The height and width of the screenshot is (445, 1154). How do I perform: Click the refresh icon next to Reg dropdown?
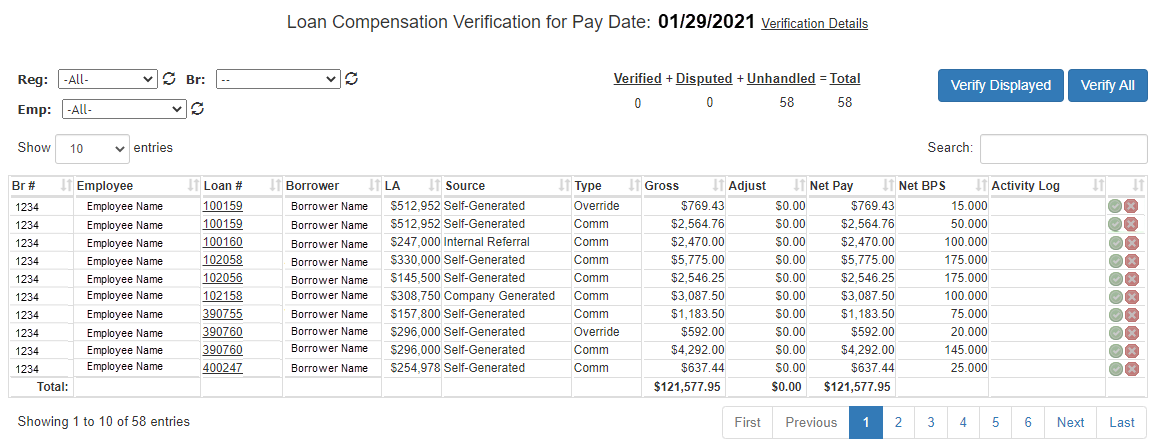click(x=169, y=79)
